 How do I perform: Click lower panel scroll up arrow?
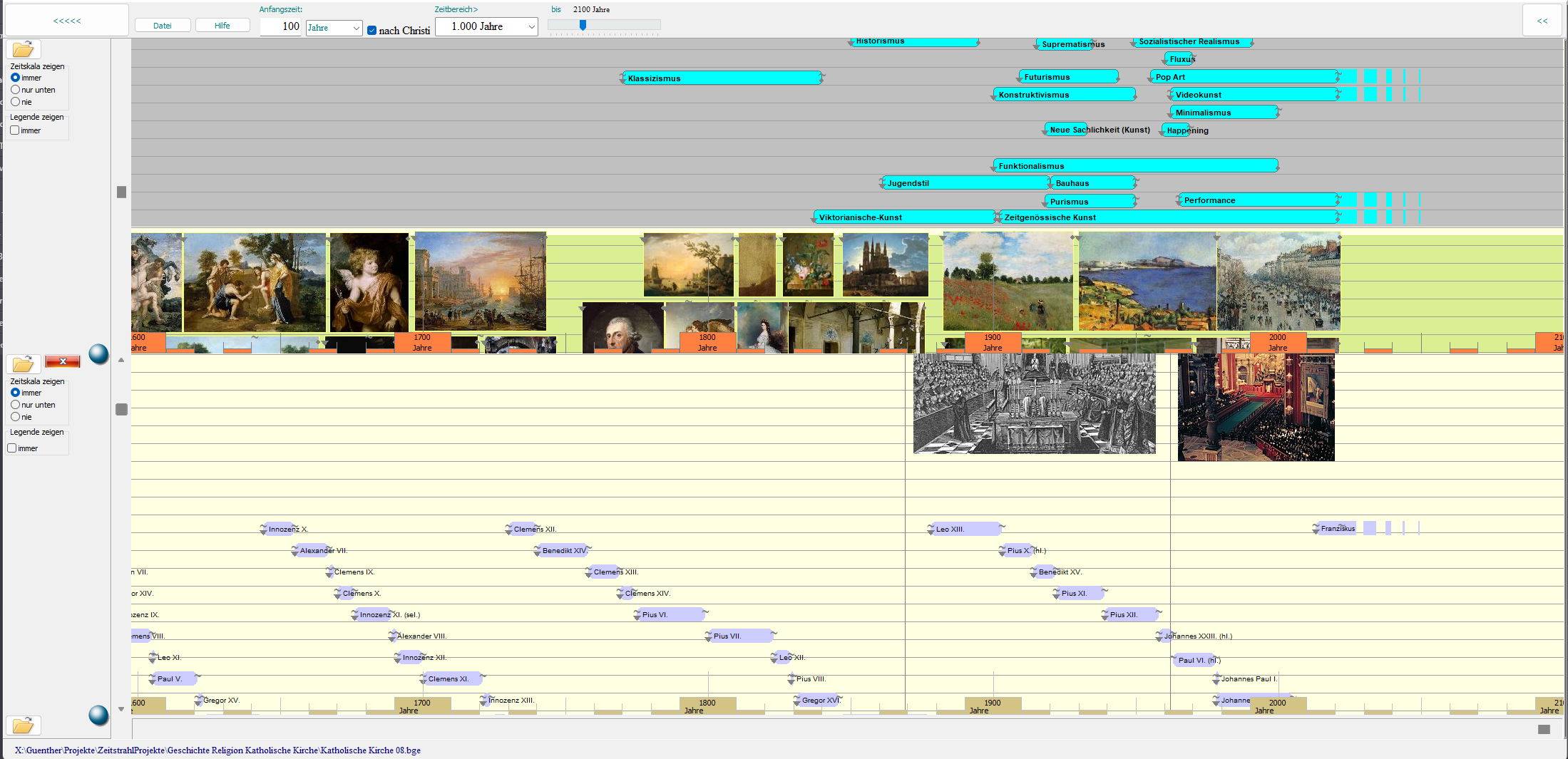121,361
